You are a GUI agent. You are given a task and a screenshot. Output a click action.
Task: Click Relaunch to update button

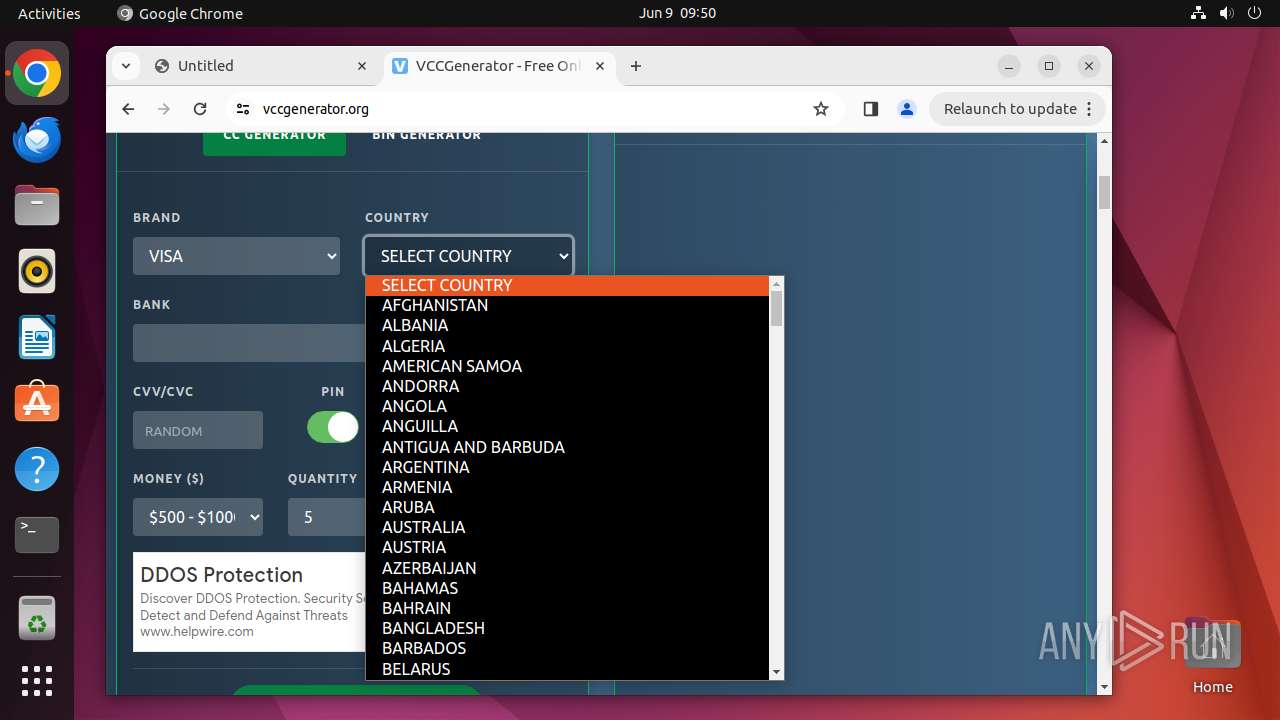[1017, 109]
